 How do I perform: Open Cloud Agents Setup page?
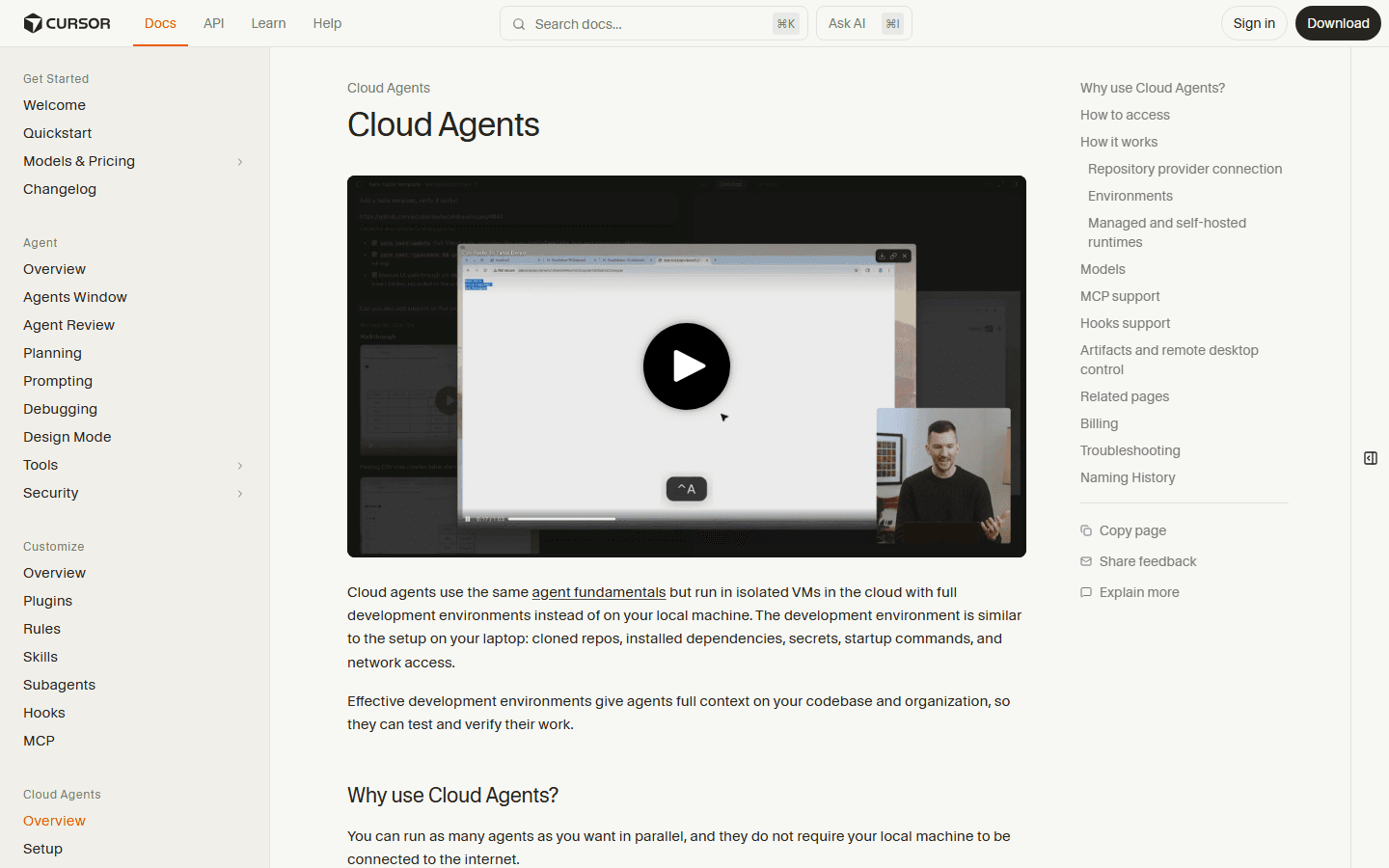tap(42, 849)
